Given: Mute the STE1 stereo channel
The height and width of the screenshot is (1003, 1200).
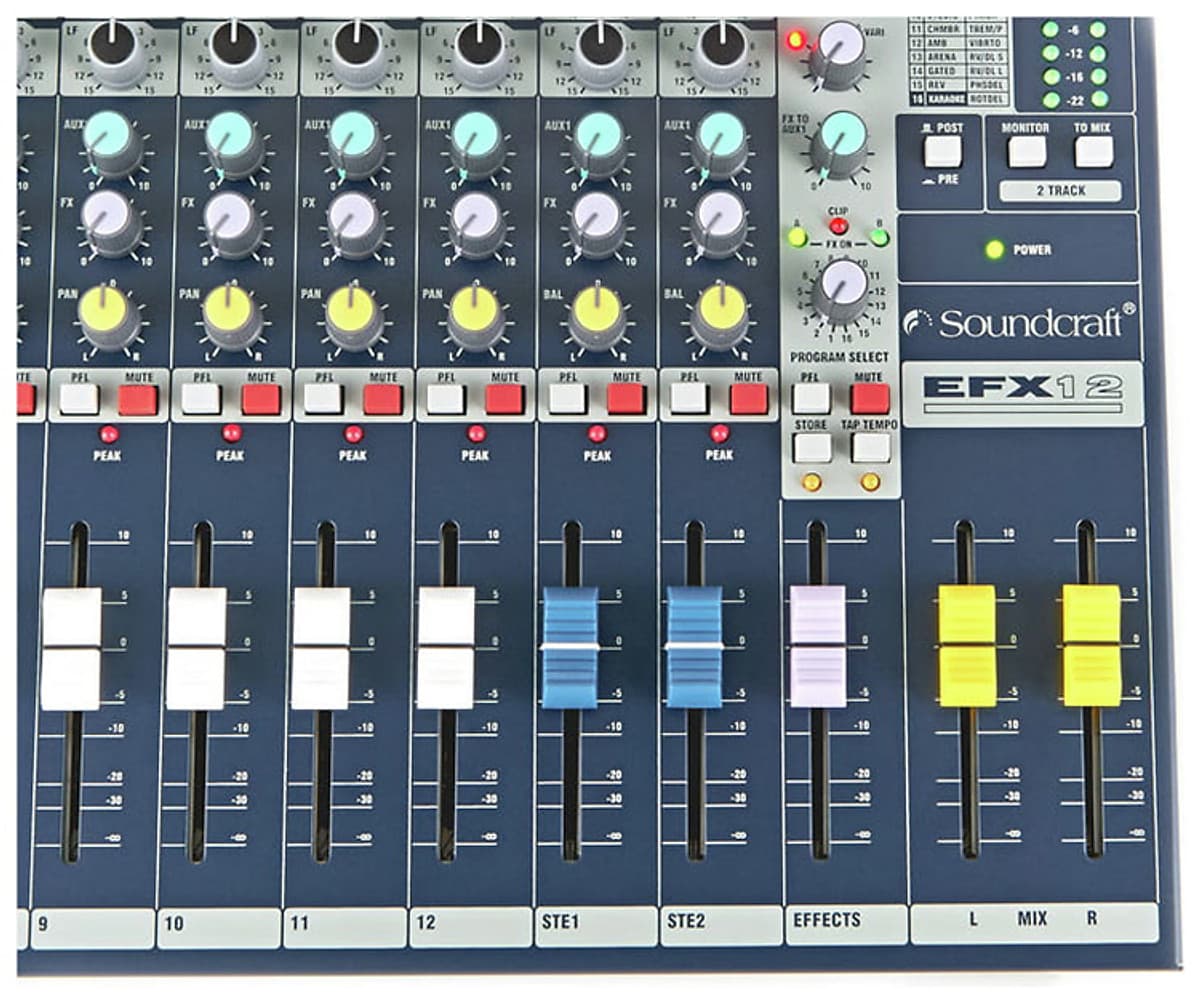Looking at the screenshot, I should click(x=626, y=399).
